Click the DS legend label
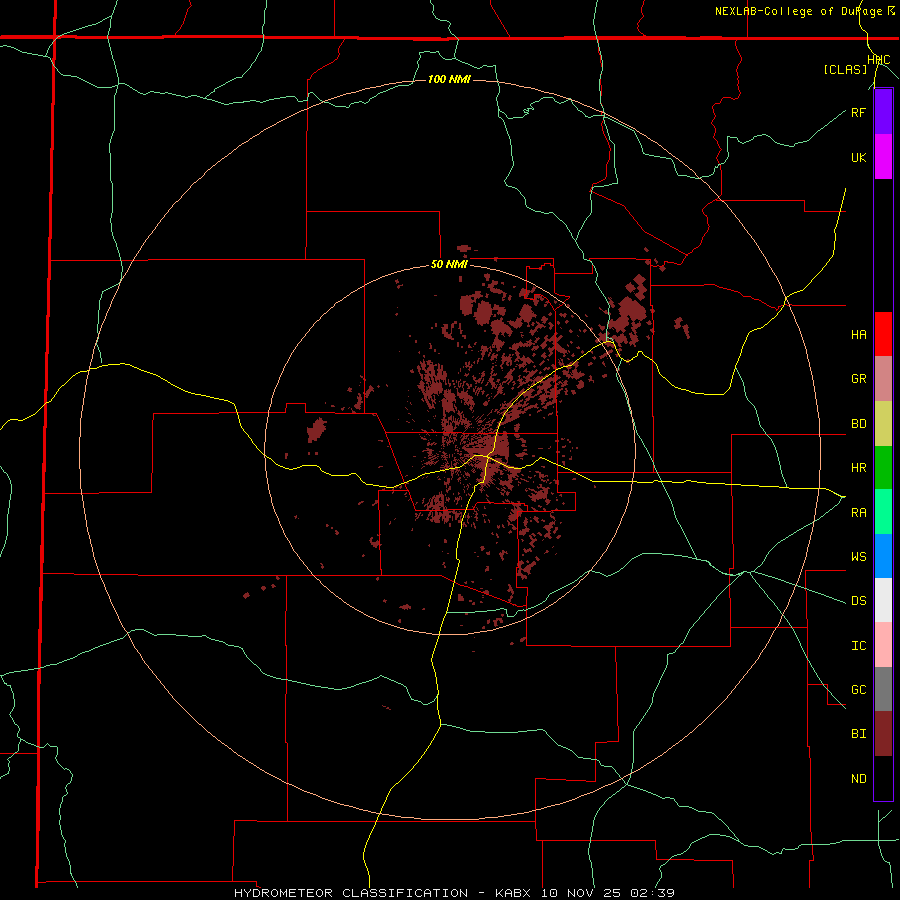 [858, 600]
